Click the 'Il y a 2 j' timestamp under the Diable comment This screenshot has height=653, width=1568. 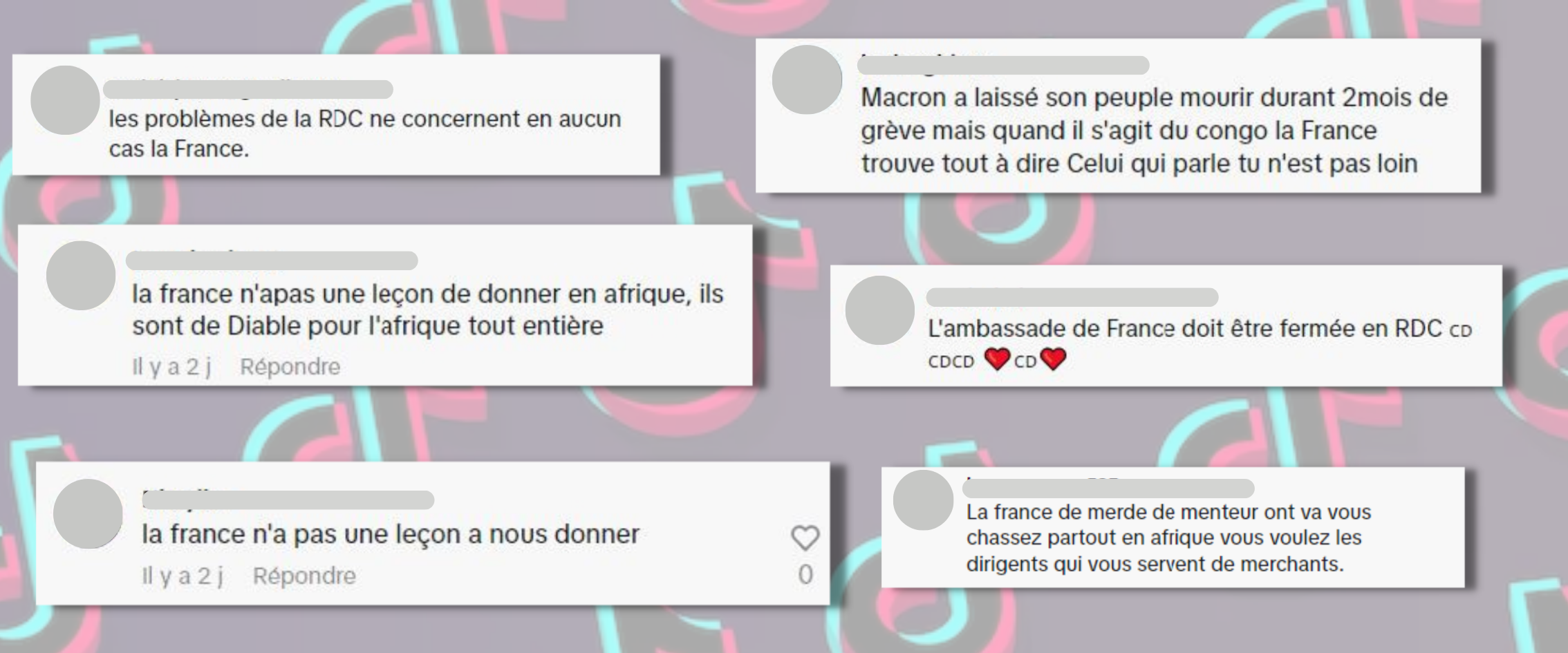(171, 367)
